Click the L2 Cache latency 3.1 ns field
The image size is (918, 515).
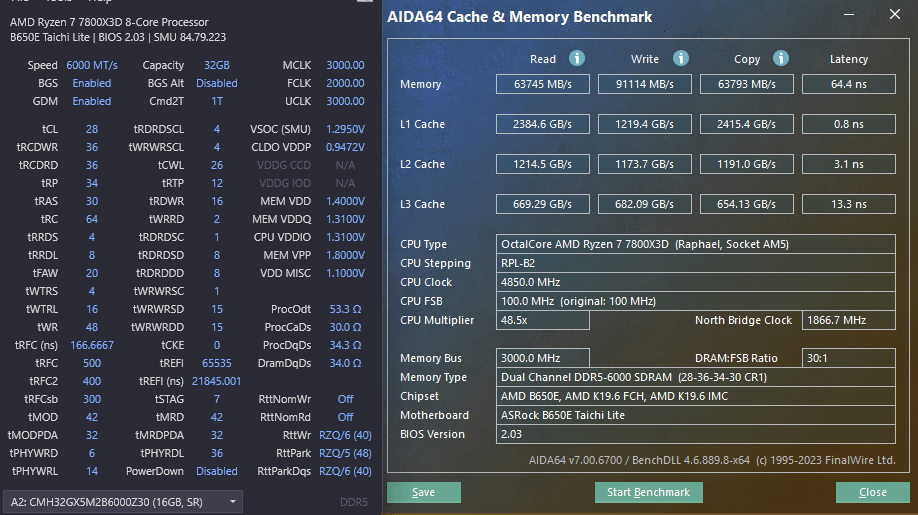pyautogui.click(x=848, y=164)
